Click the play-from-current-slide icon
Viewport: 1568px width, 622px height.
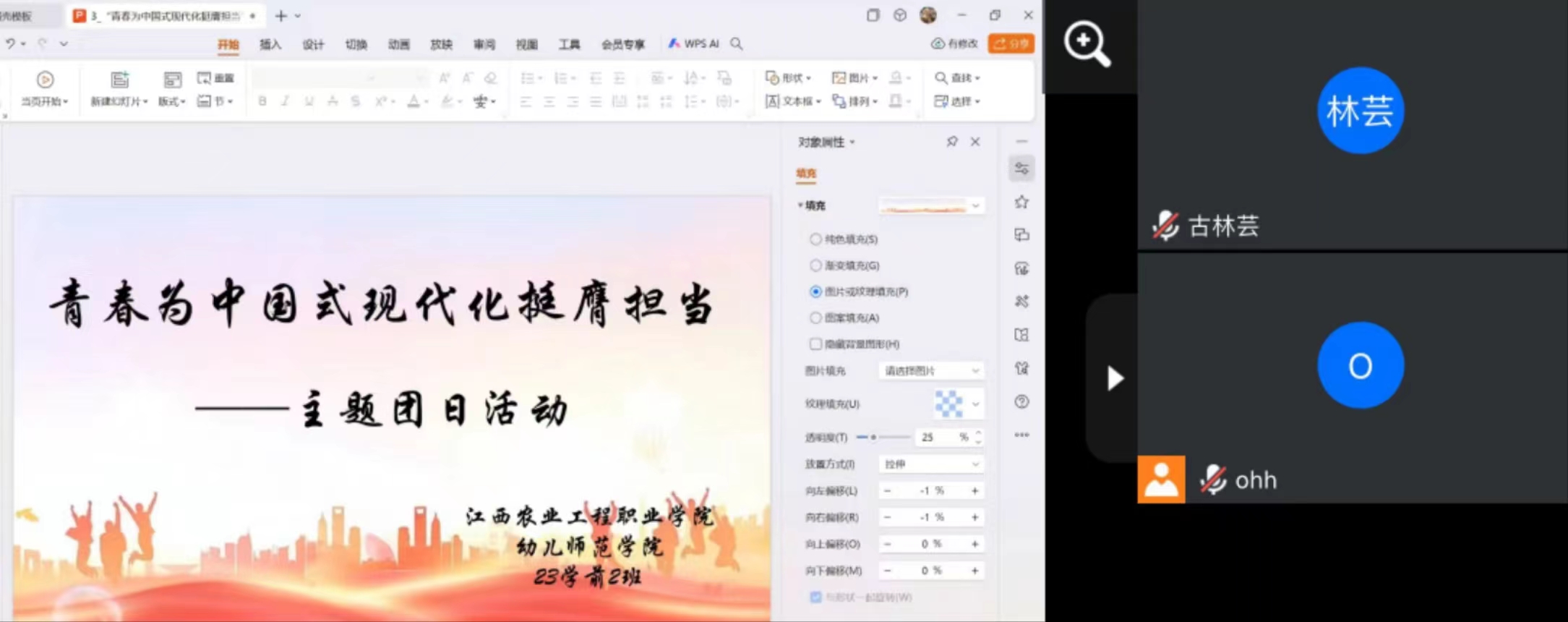point(45,80)
